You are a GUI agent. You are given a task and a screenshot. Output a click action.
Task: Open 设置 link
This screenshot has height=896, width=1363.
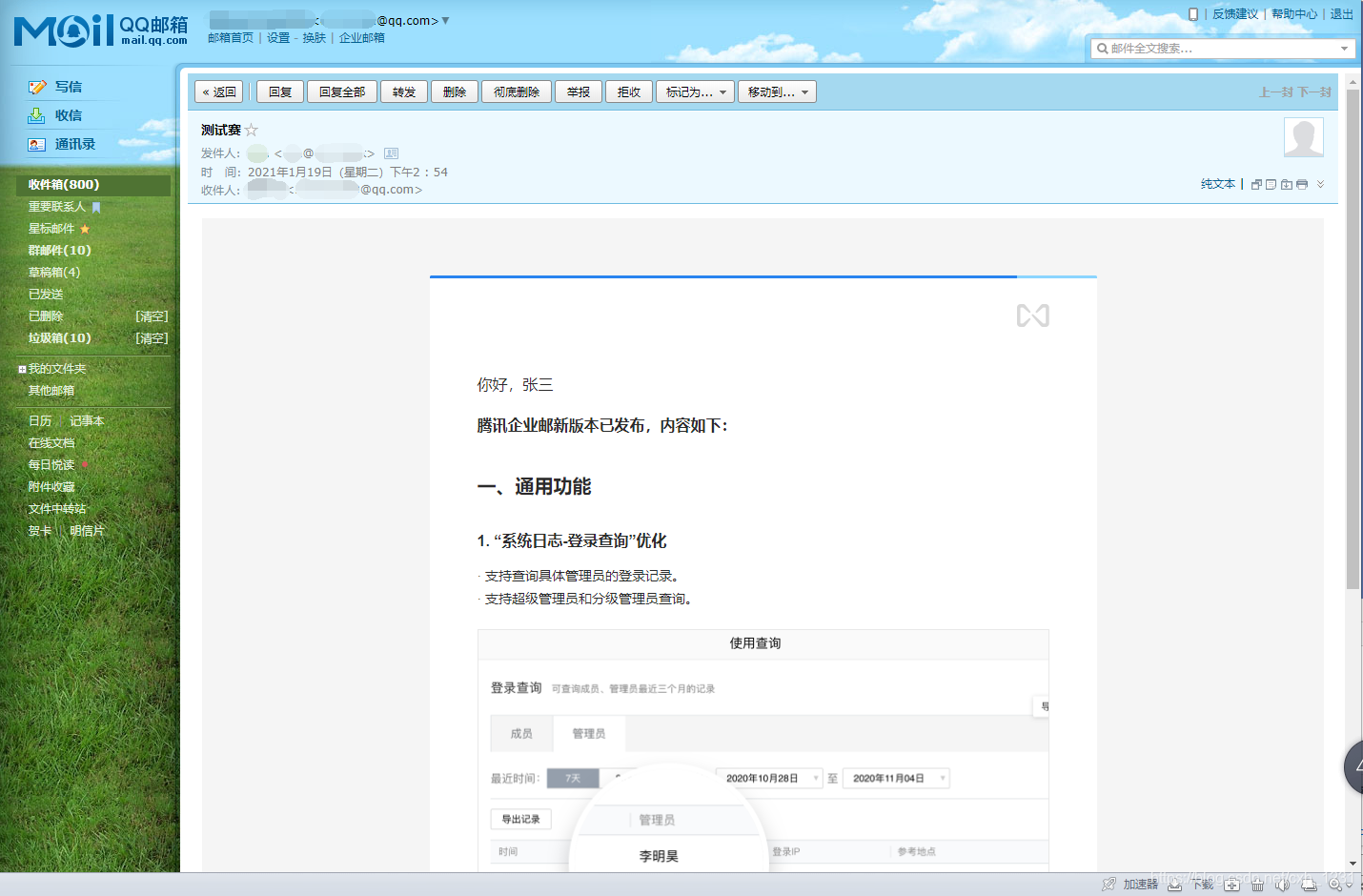(278, 38)
